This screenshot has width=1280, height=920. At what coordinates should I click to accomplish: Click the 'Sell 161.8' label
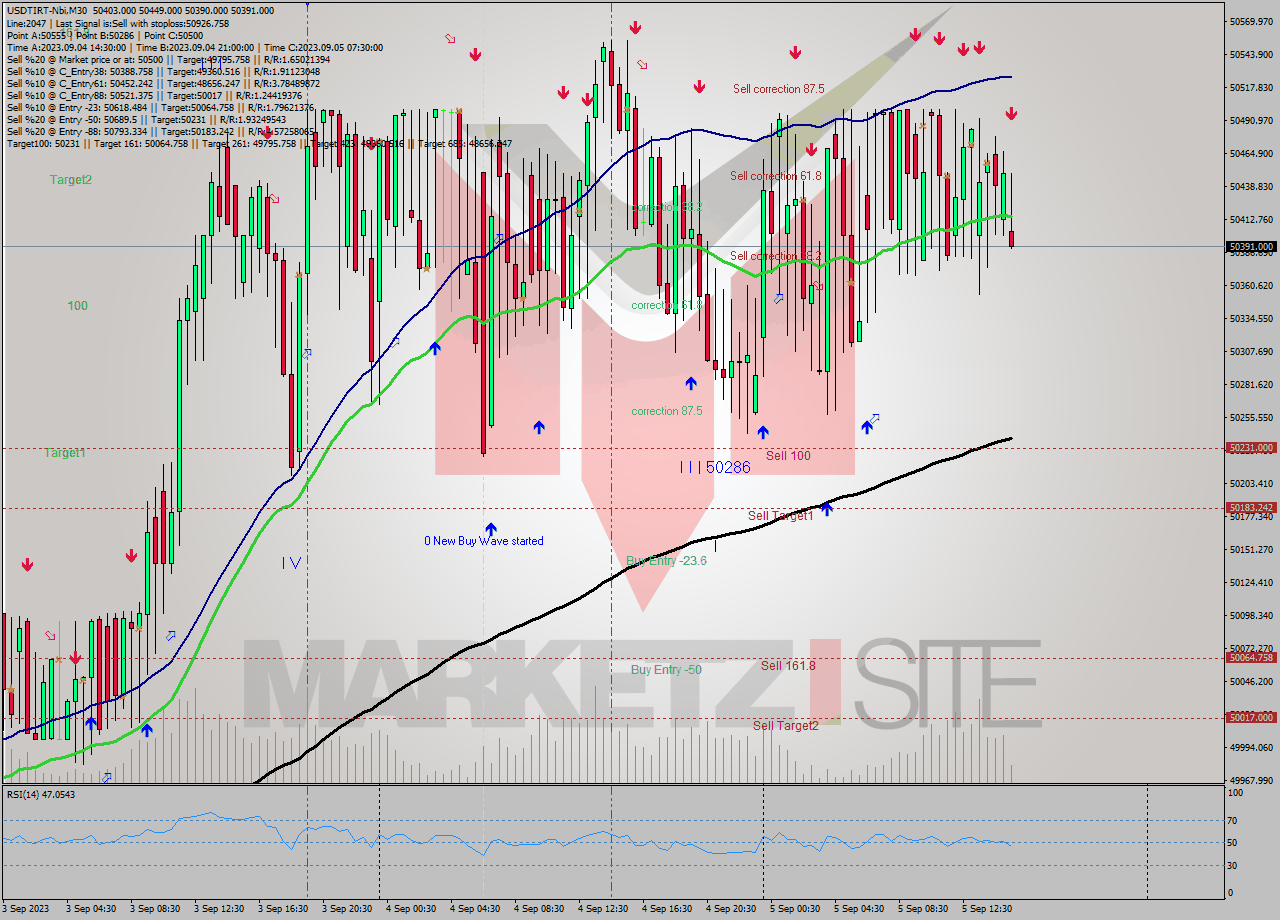[788, 666]
